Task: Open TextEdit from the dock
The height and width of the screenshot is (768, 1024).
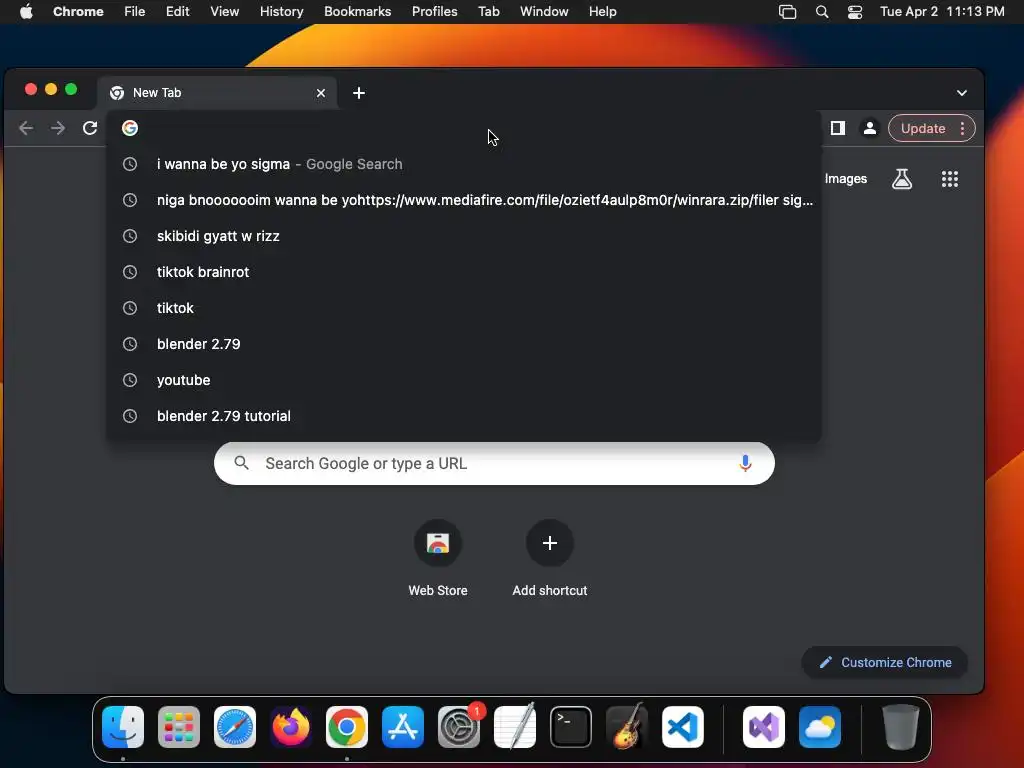Action: [x=515, y=727]
